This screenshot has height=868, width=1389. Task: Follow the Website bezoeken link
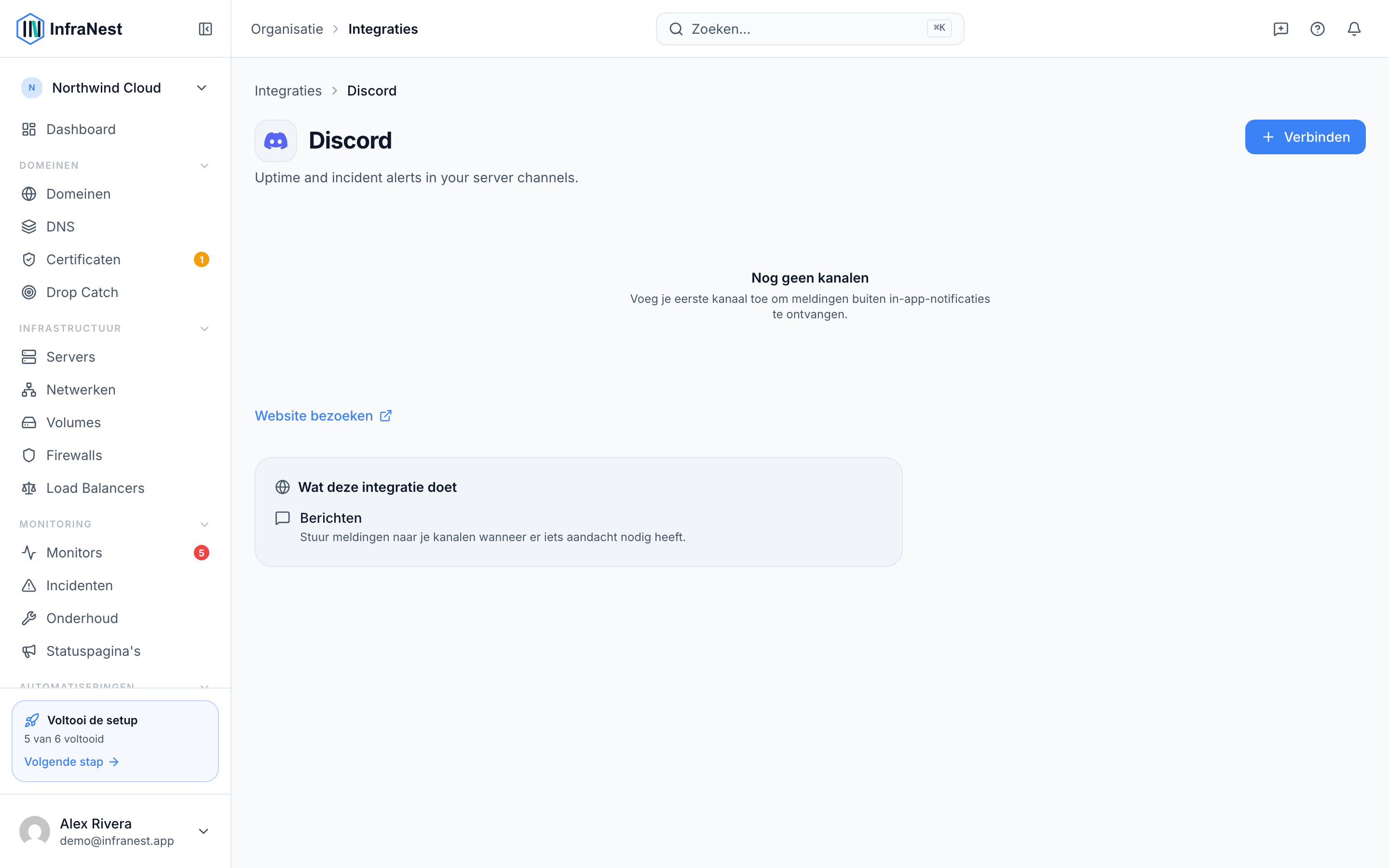[x=323, y=416]
